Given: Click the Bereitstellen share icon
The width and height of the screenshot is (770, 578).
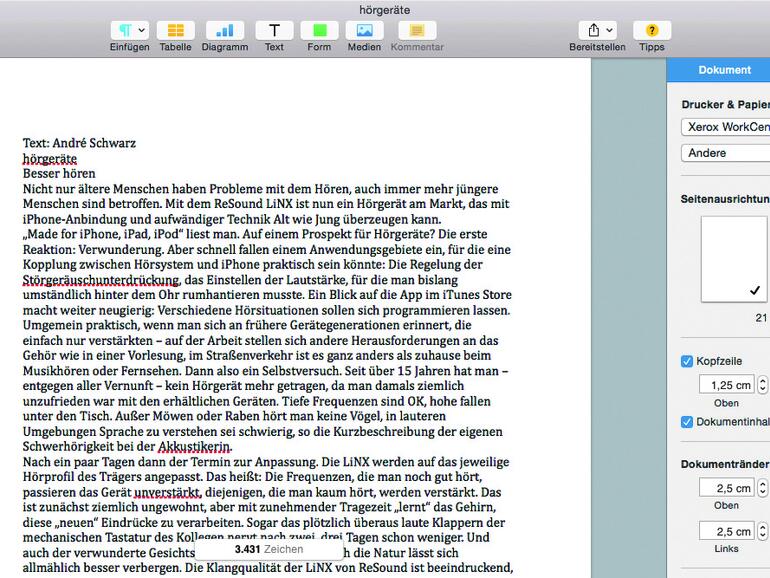Looking at the screenshot, I should pyautogui.click(x=594, y=30).
